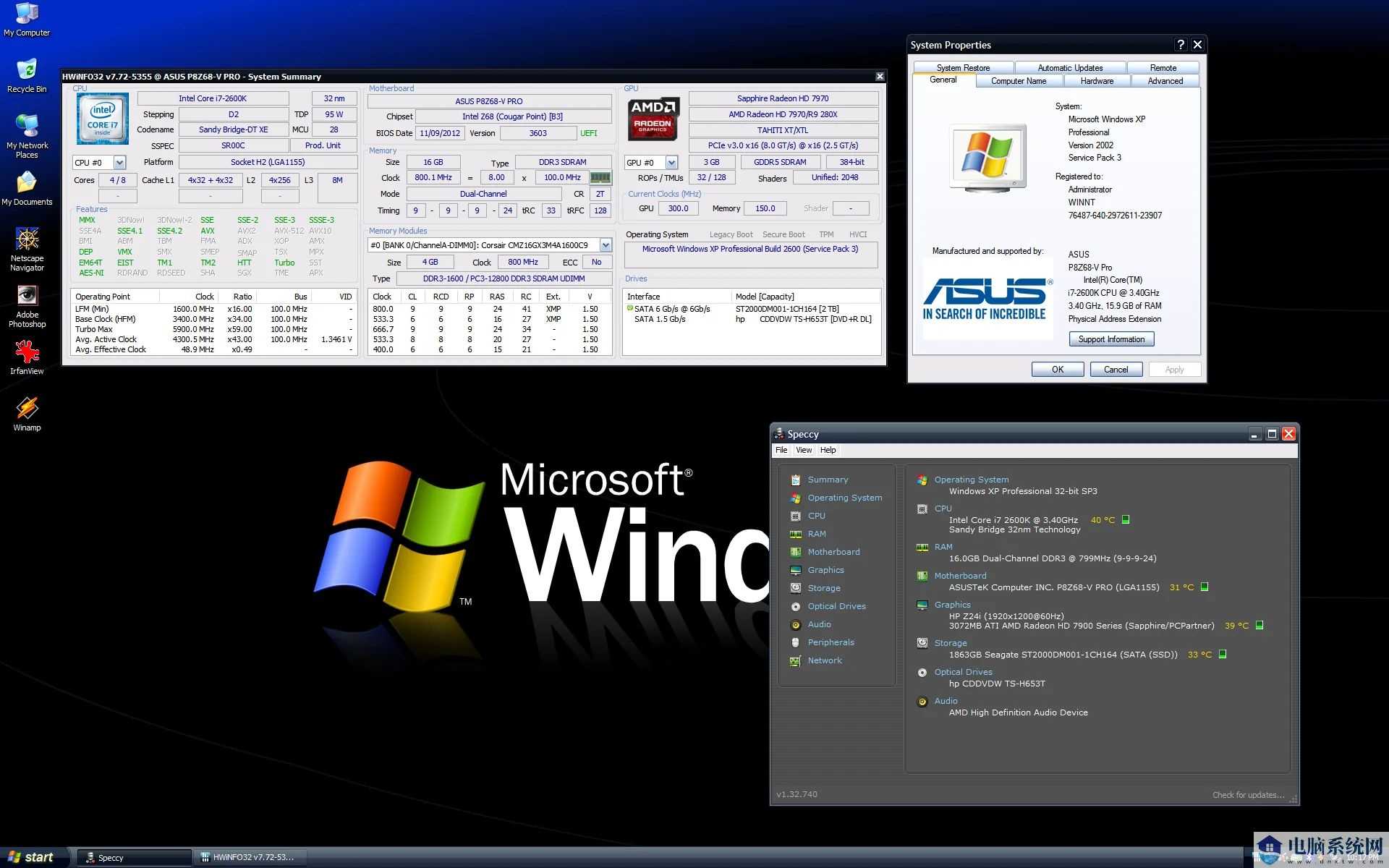Expand the GPU #0 dropdown in HWiNFO

(671, 161)
